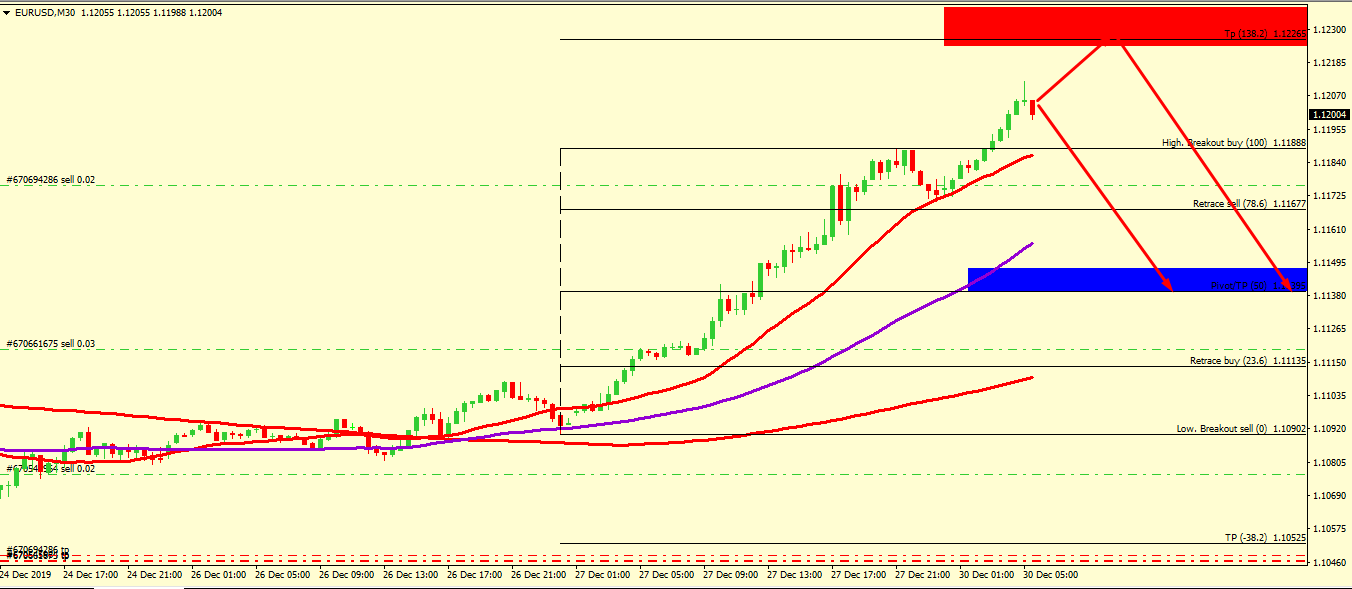This screenshot has height=589, width=1352.
Task: Click the 30 Dec 05:00 time axis label
Action: (1049, 575)
